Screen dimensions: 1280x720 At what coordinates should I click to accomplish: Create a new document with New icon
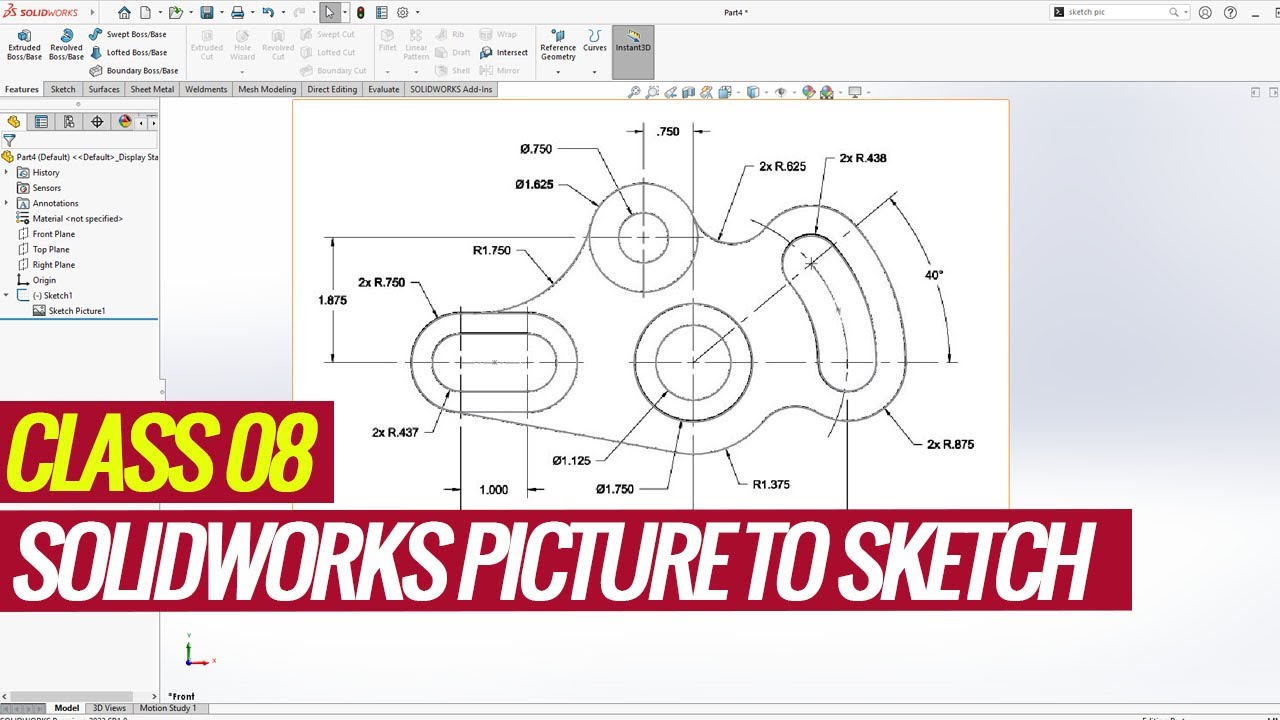pos(146,13)
